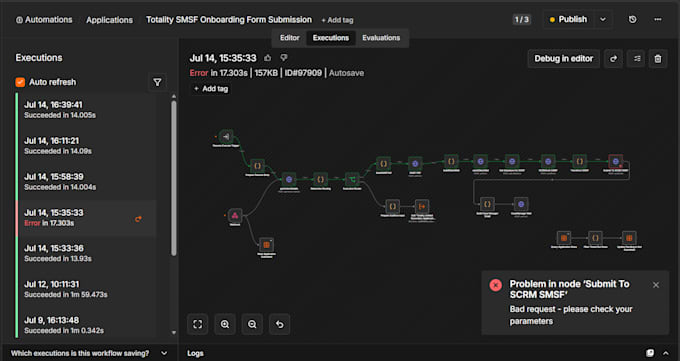The image size is (680, 361).
Task: Open the Jul 14, 16:11:21 execution
Action: (86, 146)
